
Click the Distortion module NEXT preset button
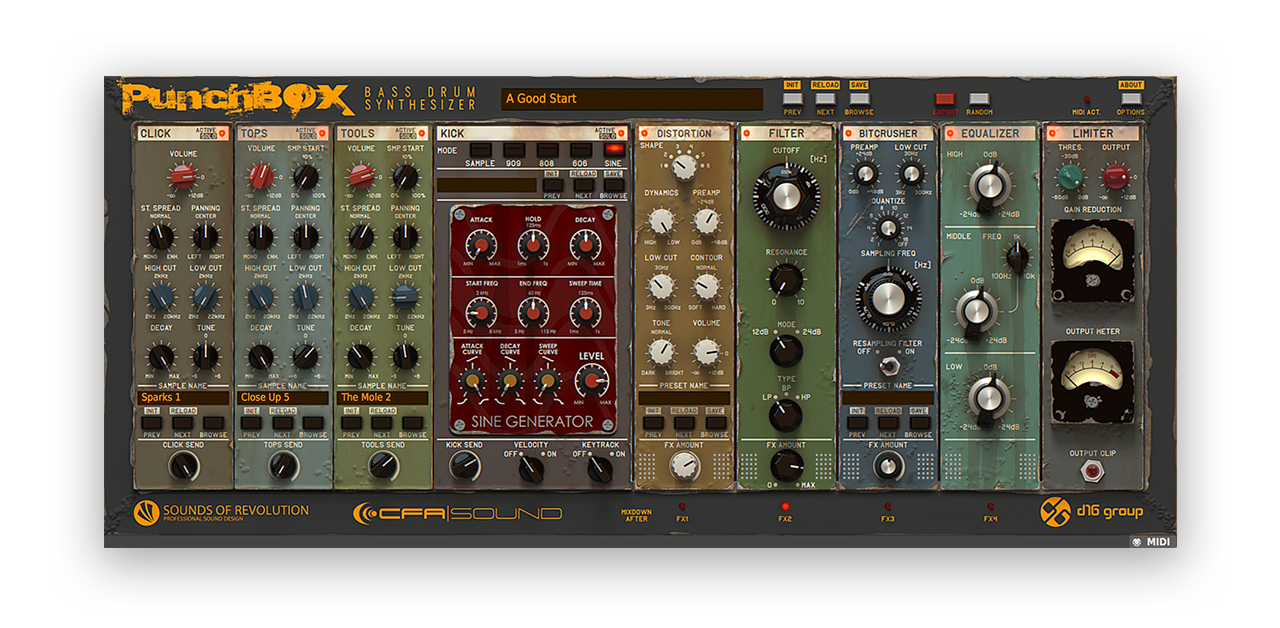[685, 423]
